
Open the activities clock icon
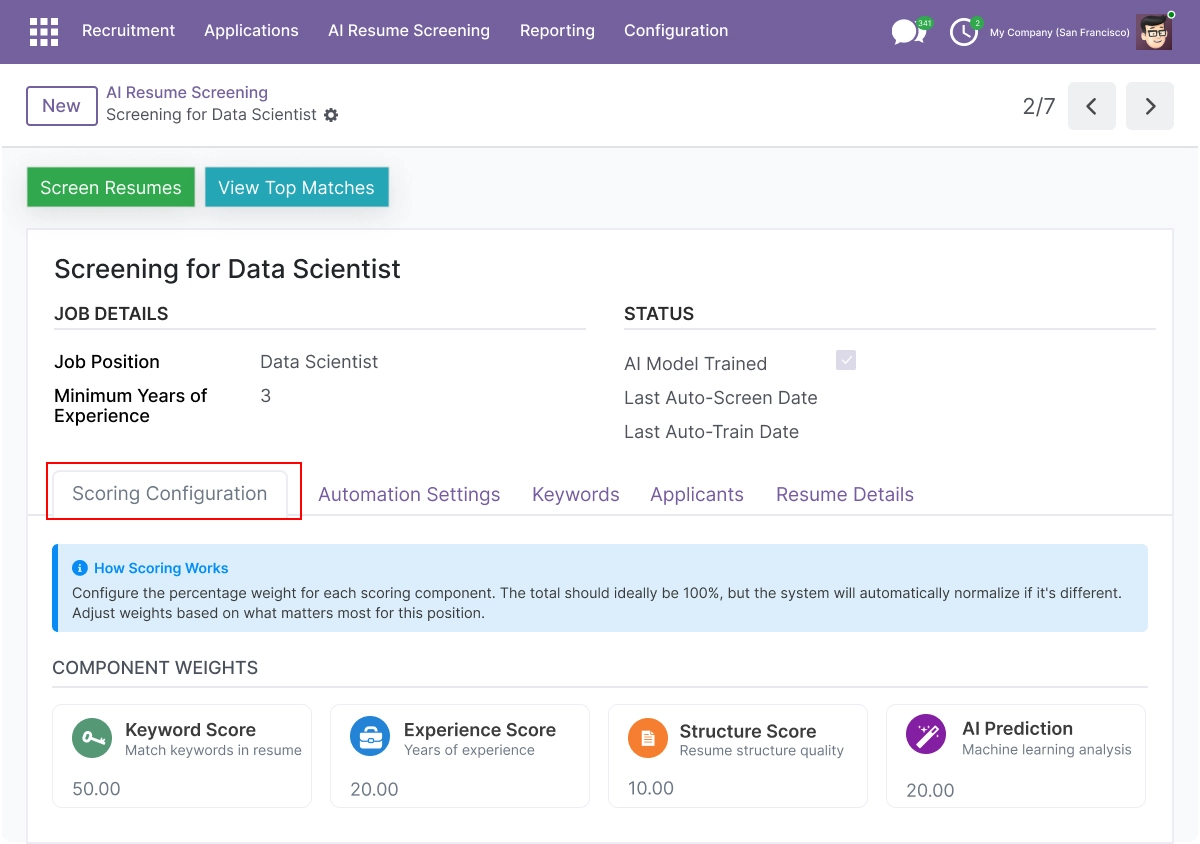click(964, 32)
